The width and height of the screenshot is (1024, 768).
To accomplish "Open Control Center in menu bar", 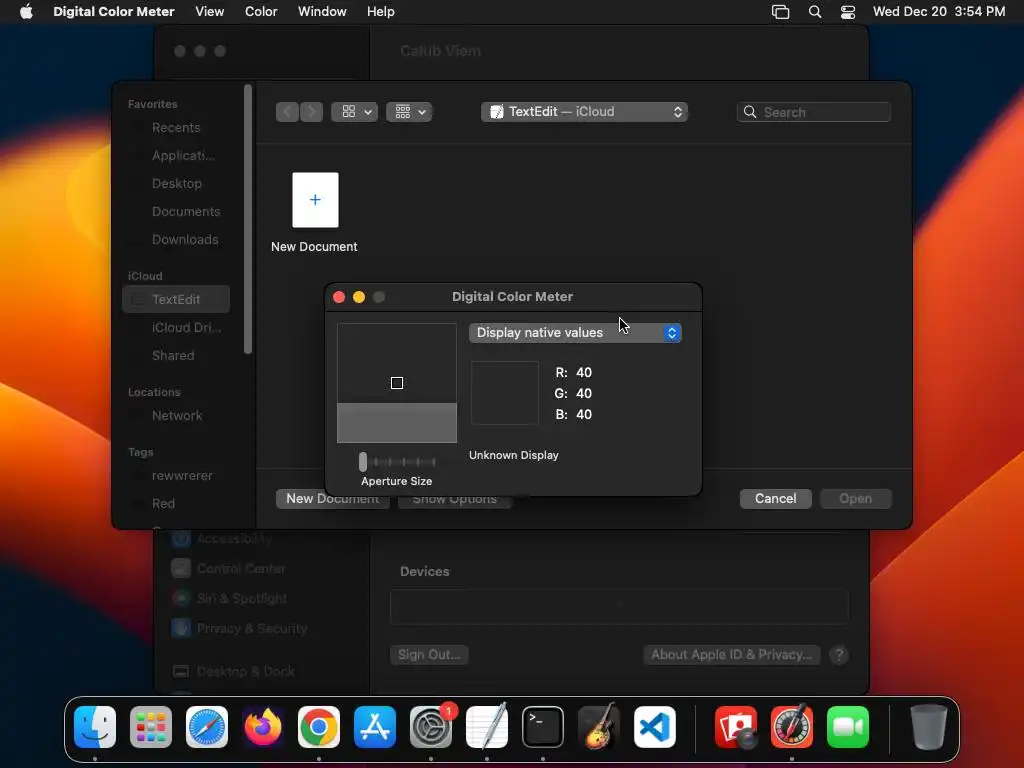I will point(848,12).
